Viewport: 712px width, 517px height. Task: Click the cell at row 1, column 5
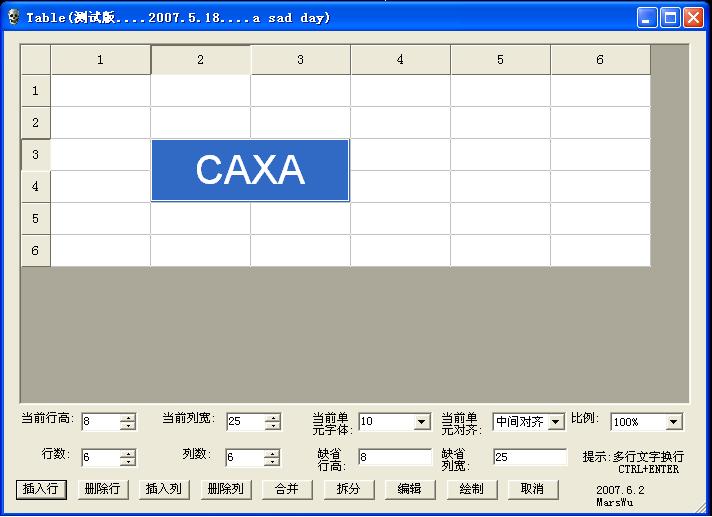[x=500, y=91]
